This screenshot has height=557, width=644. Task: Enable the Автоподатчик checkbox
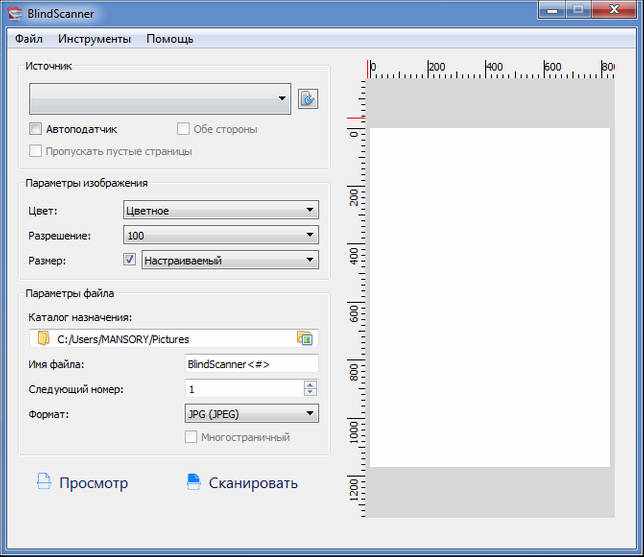tap(35, 129)
